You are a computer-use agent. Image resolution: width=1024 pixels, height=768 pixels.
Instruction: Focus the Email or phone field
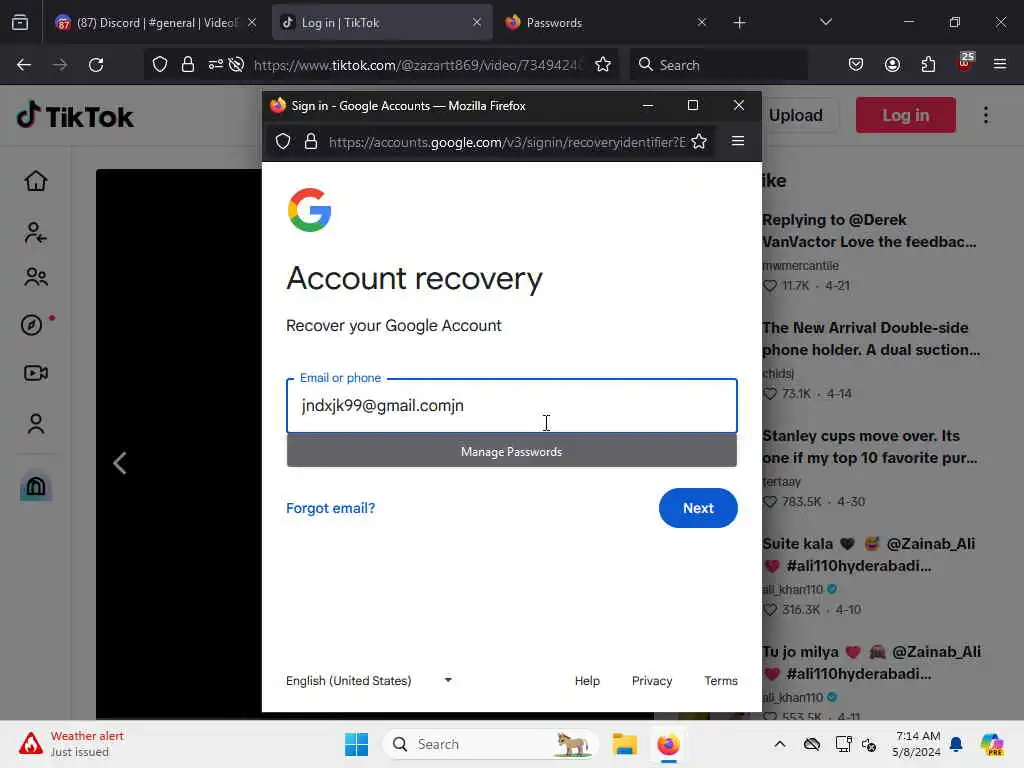pyautogui.click(x=512, y=406)
